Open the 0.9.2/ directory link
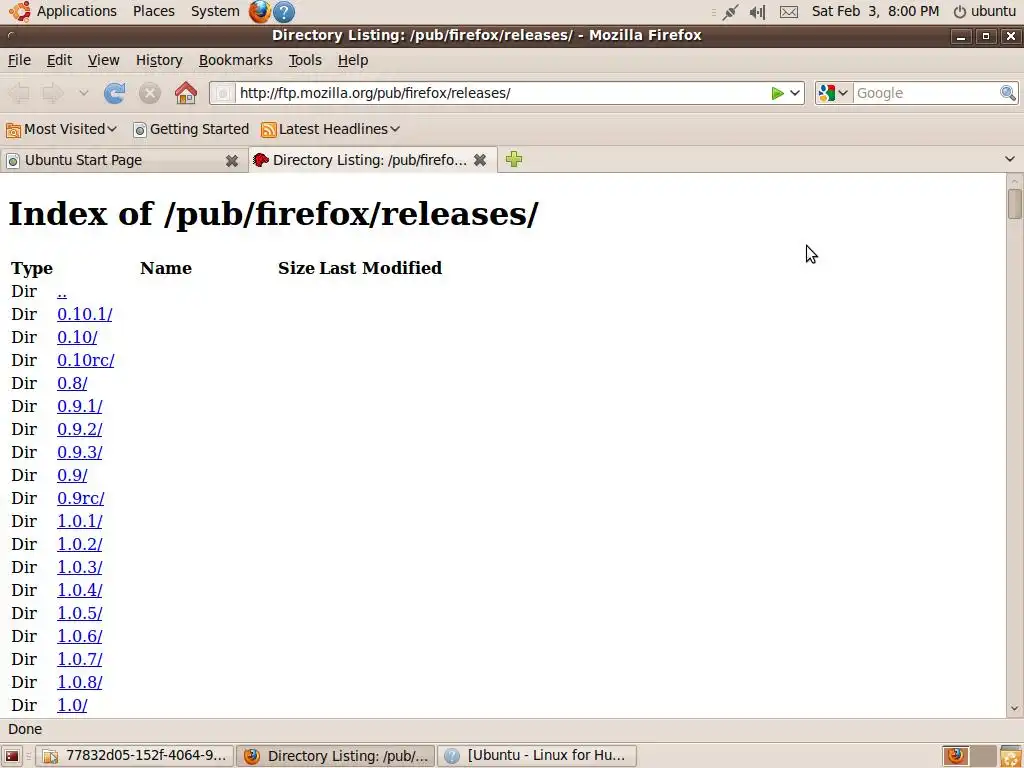 [x=80, y=429]
